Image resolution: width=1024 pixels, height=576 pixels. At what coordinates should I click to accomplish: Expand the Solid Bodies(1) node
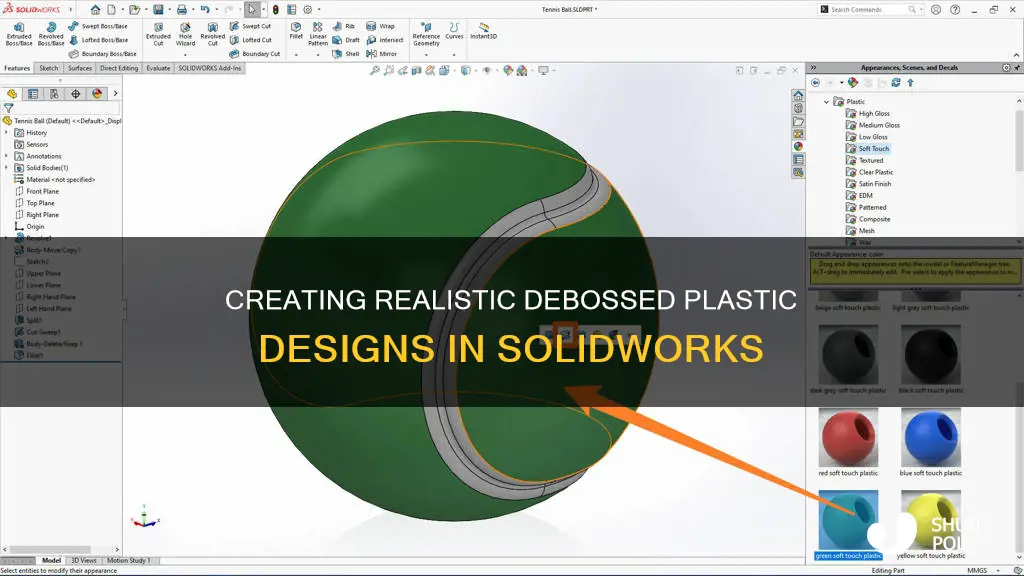point(7,168)
